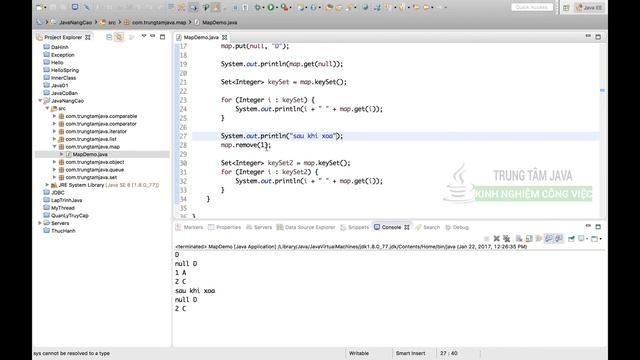Click the Open Console icon
The height and width of the screenshot is (360, 640).
pyautogui.click(x=594, y=238)
